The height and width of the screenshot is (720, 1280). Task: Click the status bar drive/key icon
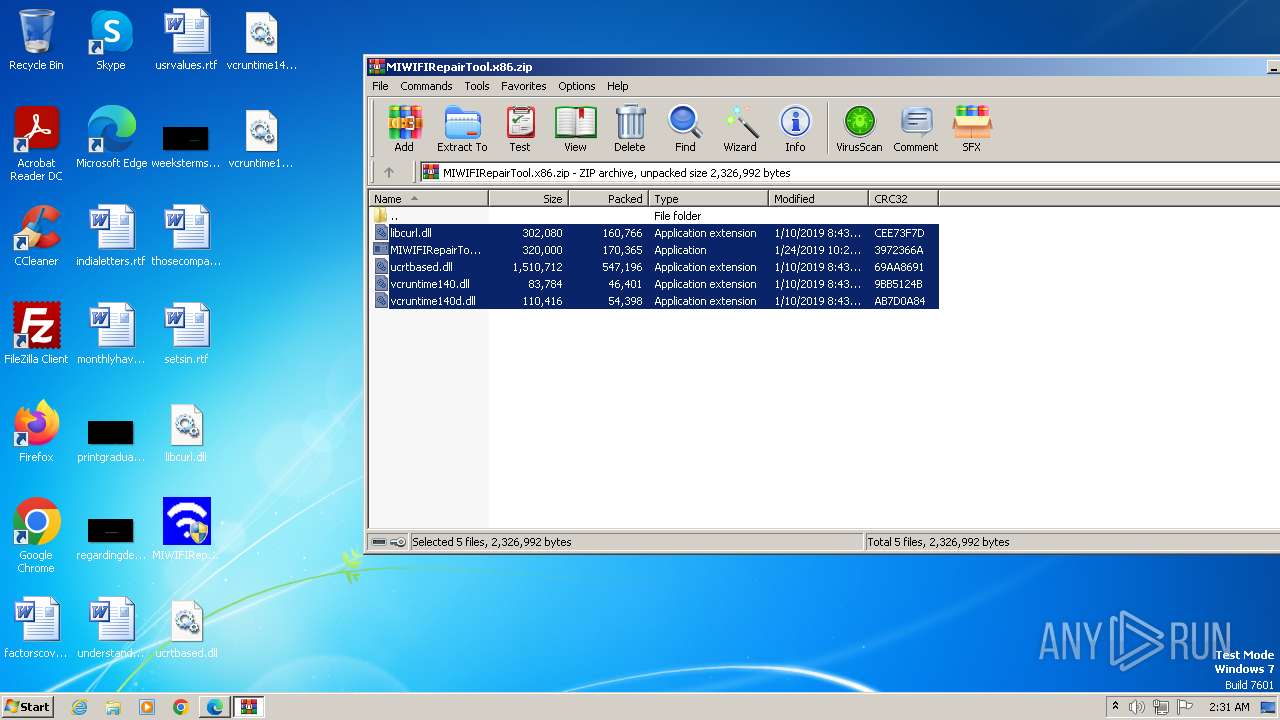388,542
